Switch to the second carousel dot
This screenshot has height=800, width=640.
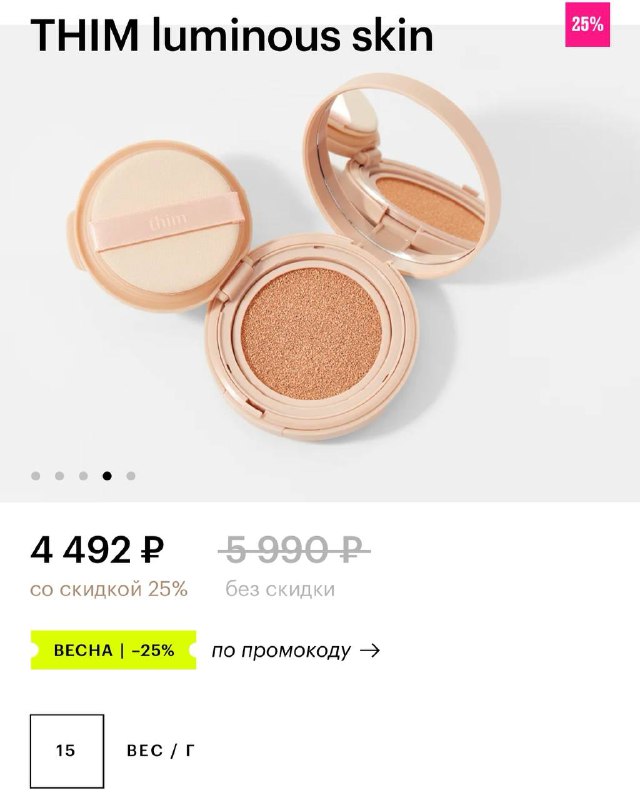coord(60,476)
